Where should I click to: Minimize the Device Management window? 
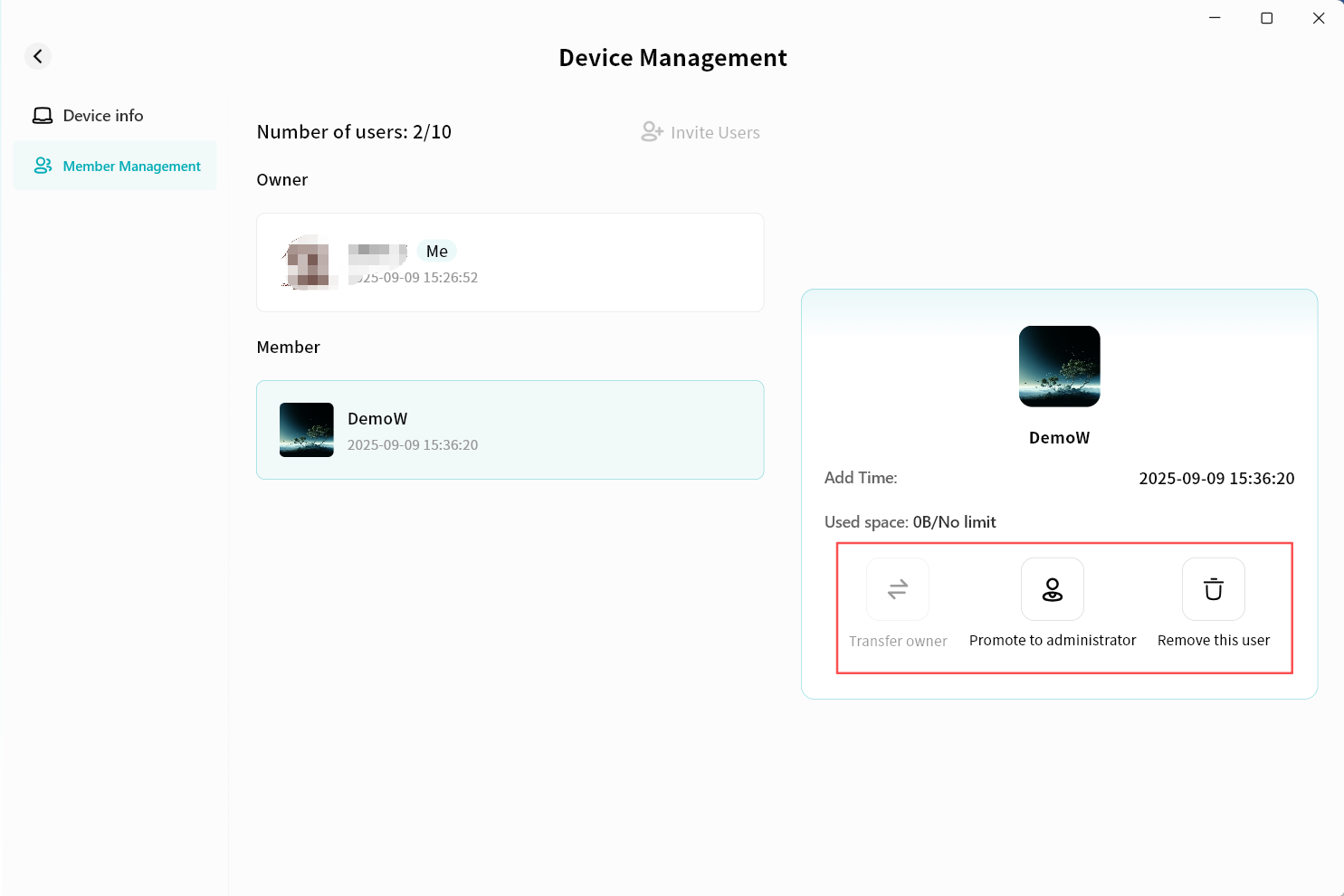tap(1215, 18)
